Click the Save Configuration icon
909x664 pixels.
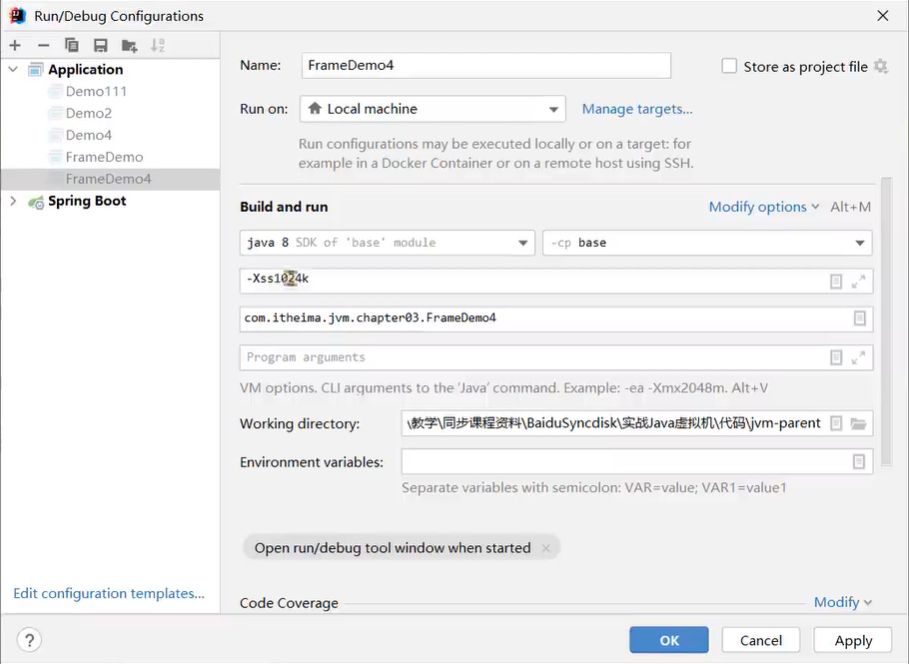click(x=100, y=45)
